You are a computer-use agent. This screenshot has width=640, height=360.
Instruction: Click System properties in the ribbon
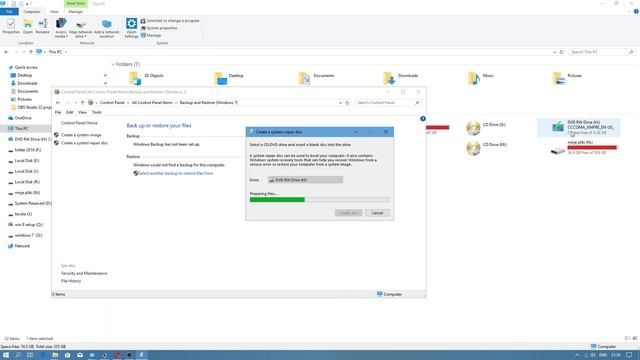click(x=159, y=28)
